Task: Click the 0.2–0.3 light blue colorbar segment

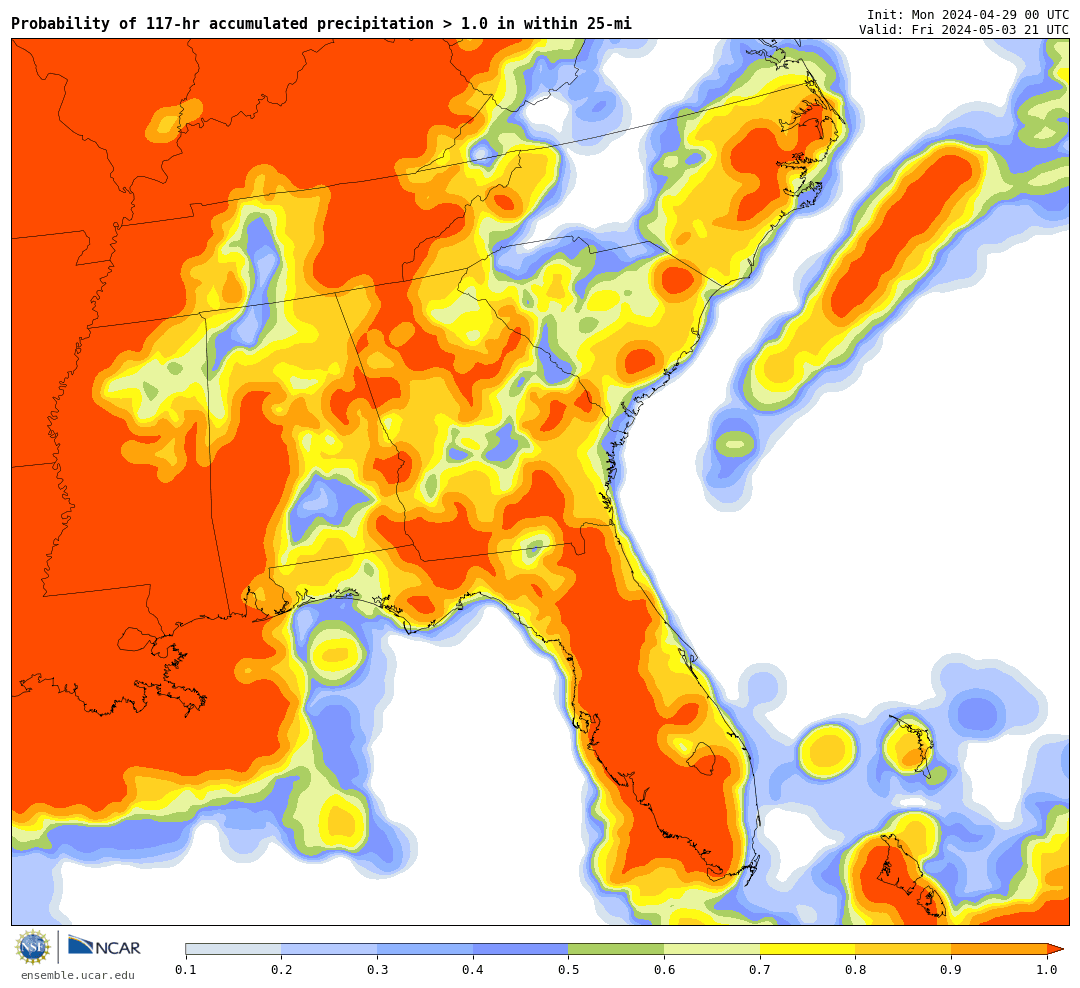Action: click(x=329, y=949)
